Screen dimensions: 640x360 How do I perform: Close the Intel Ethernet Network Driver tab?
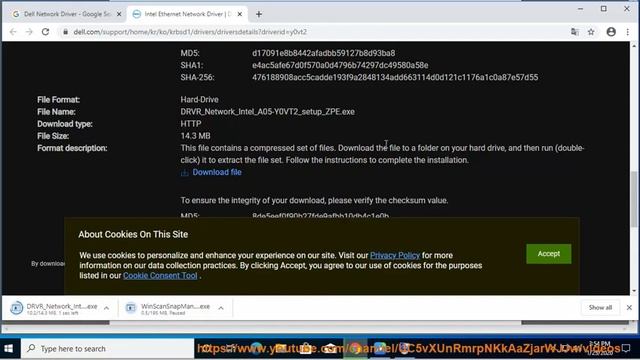(x=240, y=14)
